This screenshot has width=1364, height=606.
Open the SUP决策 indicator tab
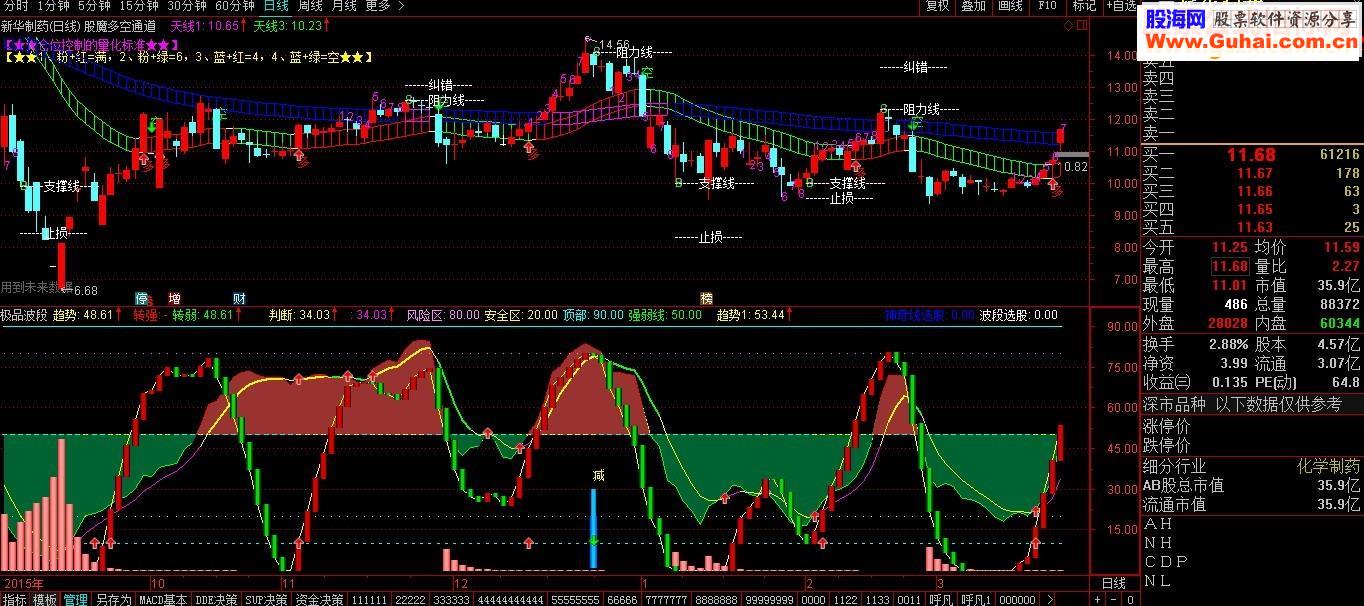click(268, 599)
